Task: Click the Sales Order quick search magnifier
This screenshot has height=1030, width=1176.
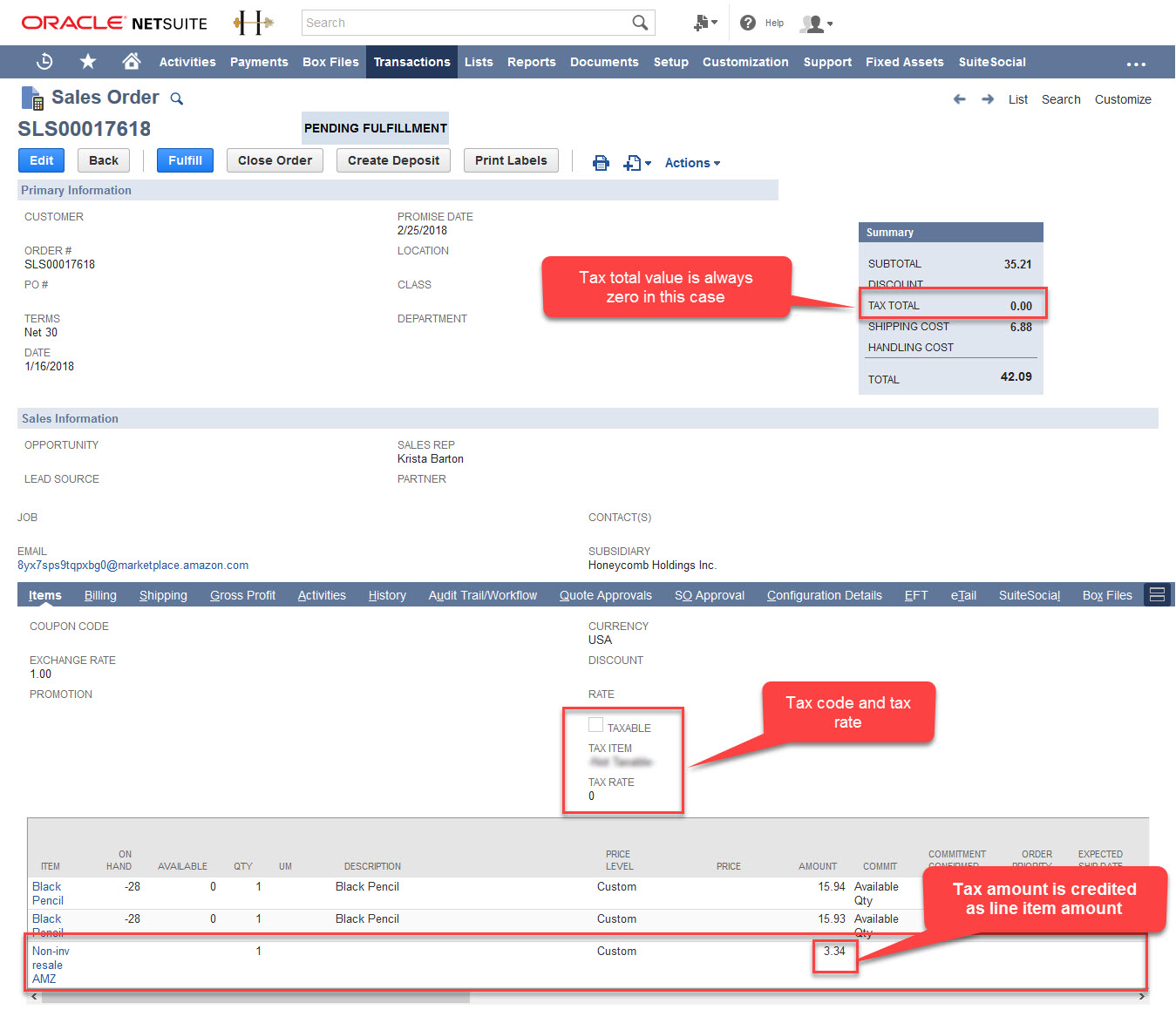Action: click(176, 98)
